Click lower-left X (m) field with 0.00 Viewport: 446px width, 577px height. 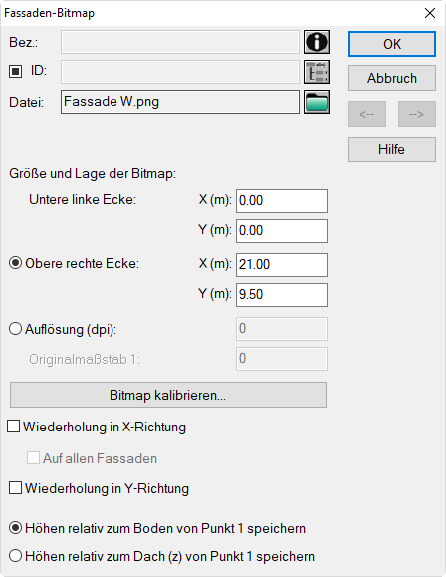282,201
